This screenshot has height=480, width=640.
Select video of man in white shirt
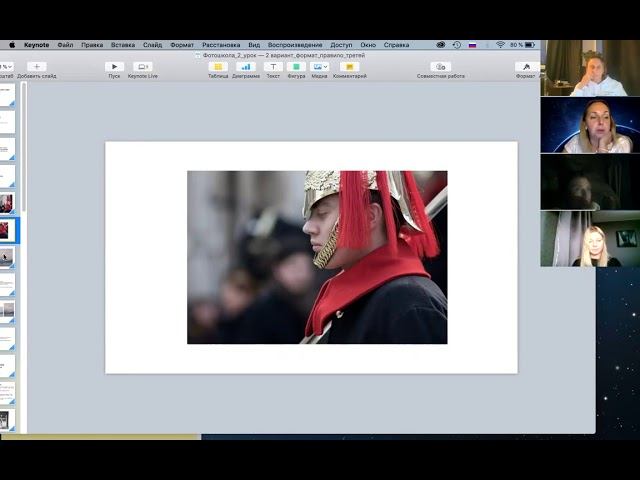(590, 68)
